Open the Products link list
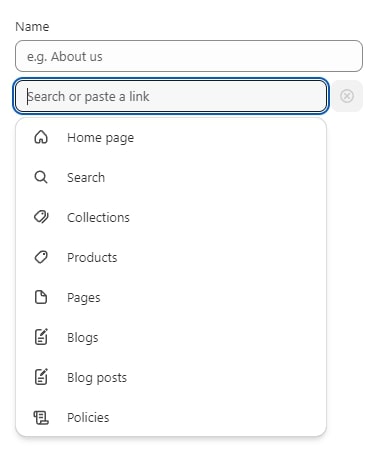 (x=171, y=257)
